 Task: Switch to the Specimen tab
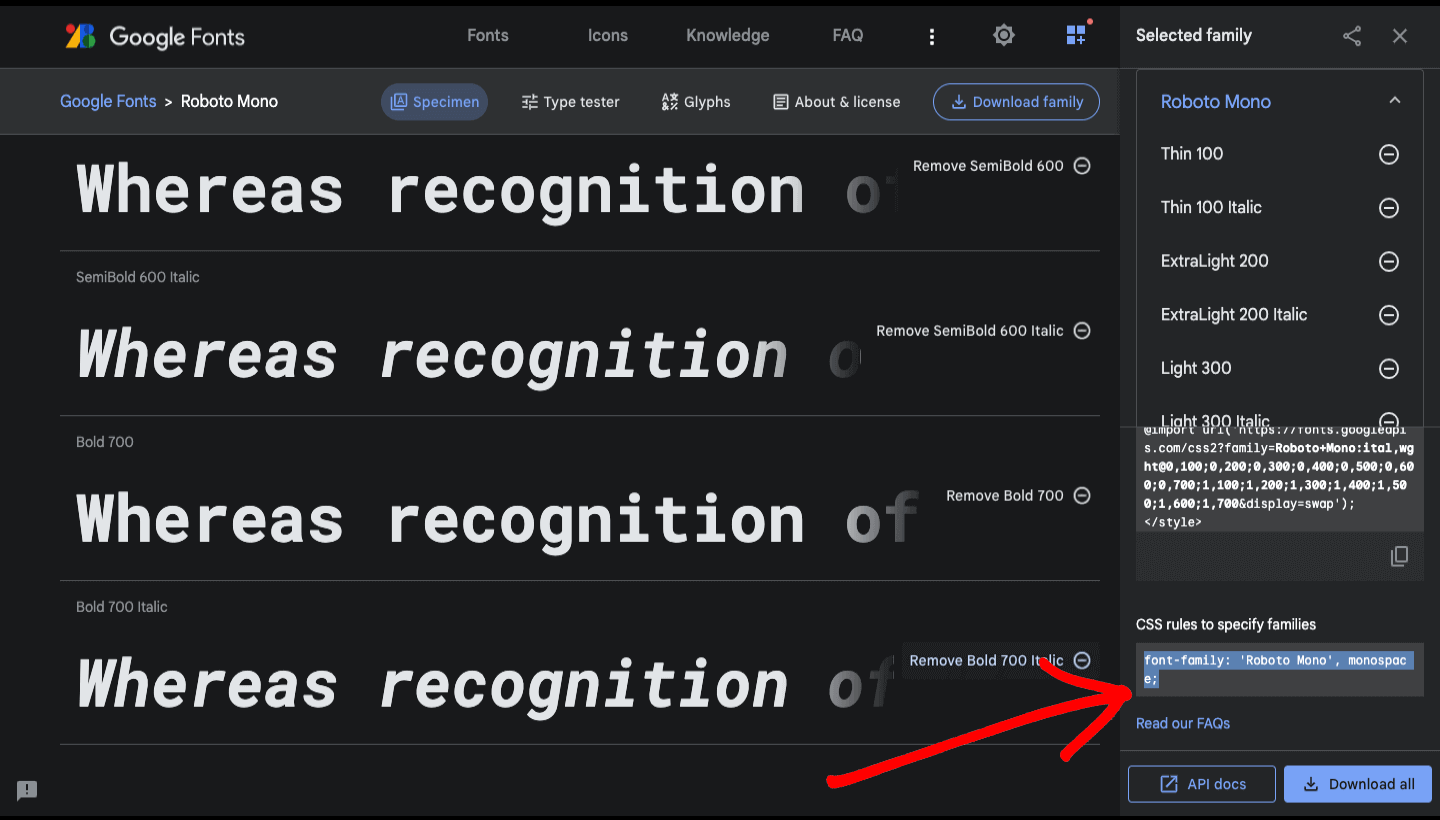click(x=434, y=102)
